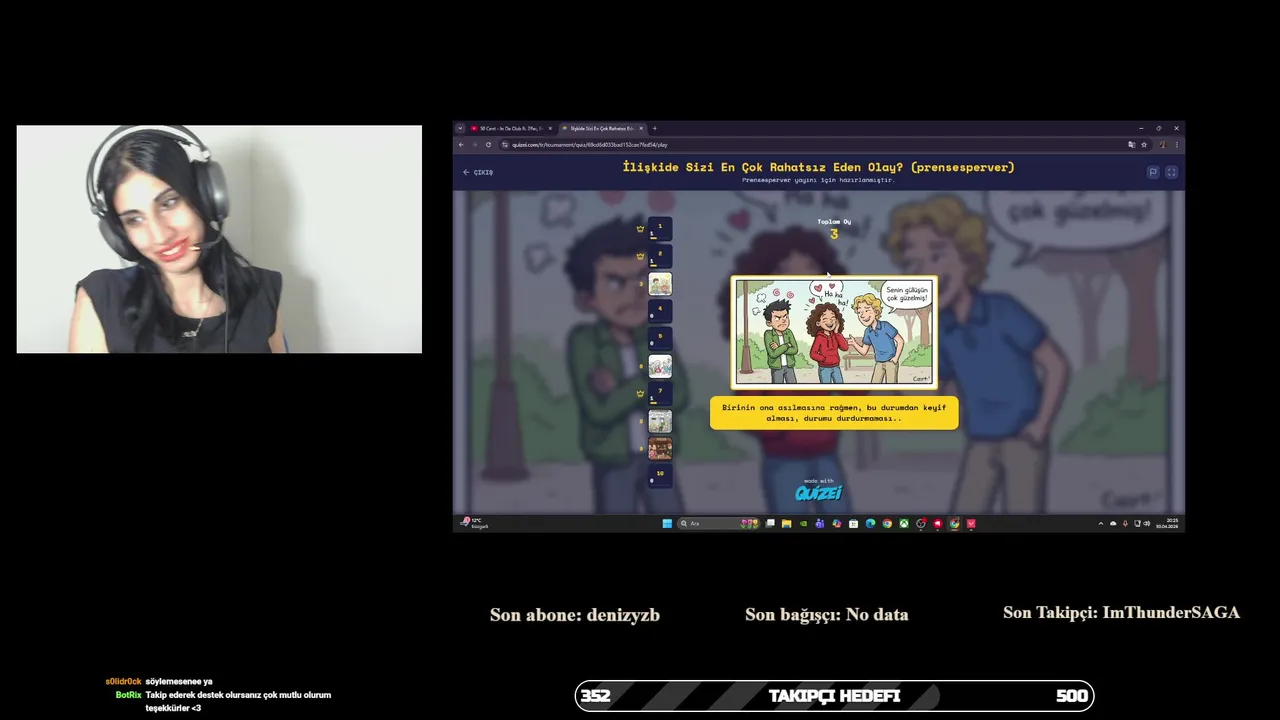Click the Quizei logo

click(819, 492)
